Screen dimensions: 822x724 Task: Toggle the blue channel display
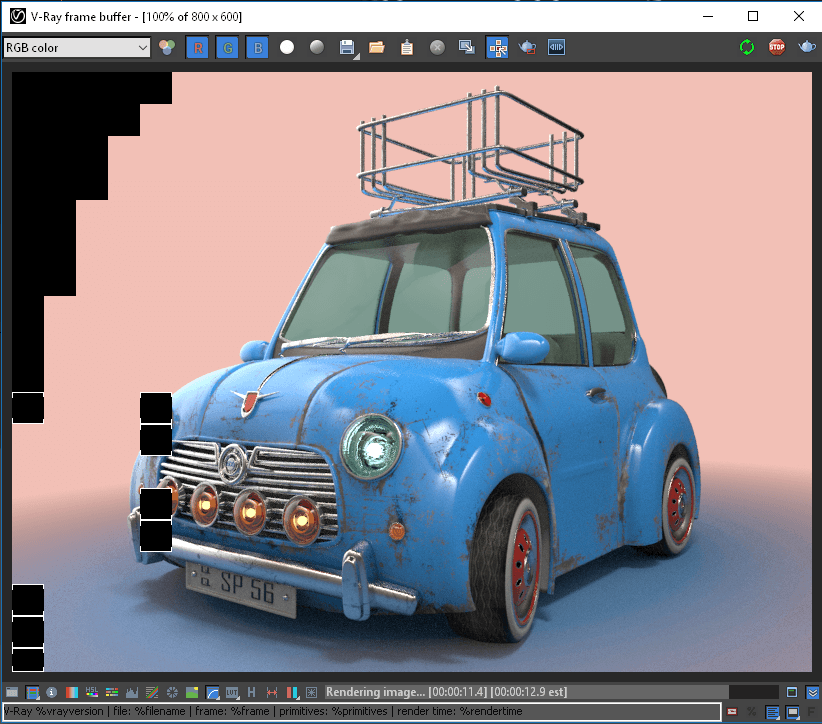point(257,47)
